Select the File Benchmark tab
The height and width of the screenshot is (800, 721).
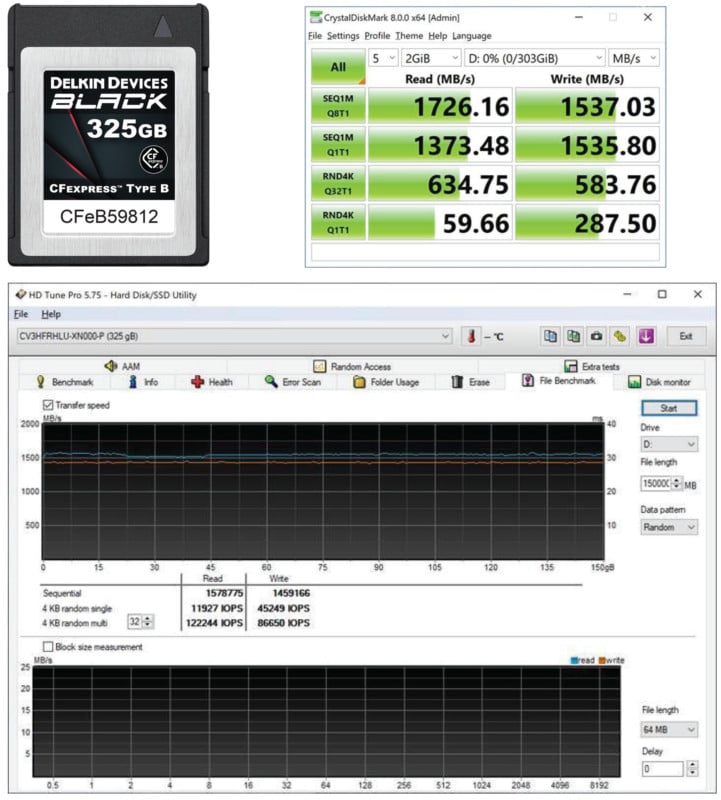coord(559,381)
